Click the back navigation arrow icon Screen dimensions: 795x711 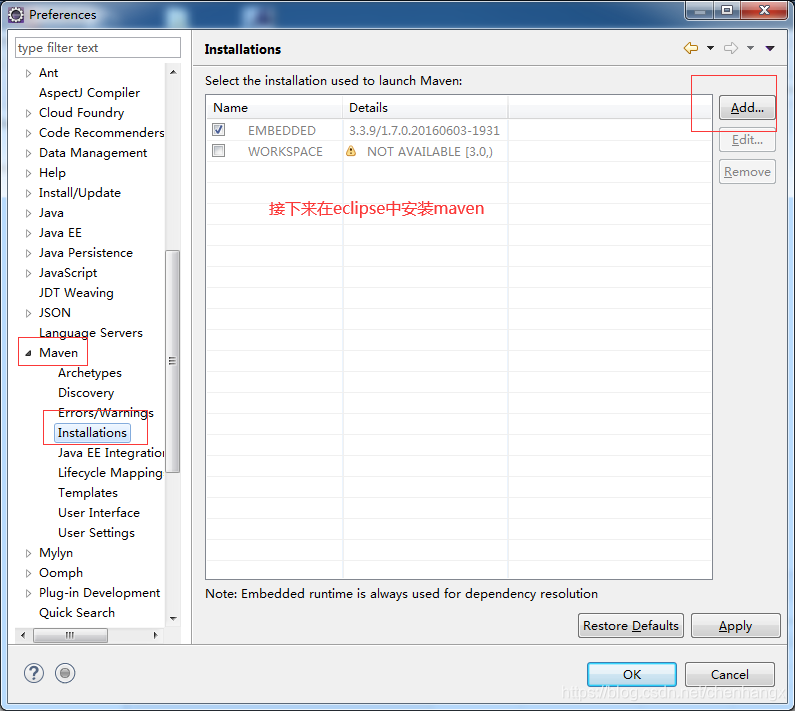pyautogui.click(x=691, y=48)
